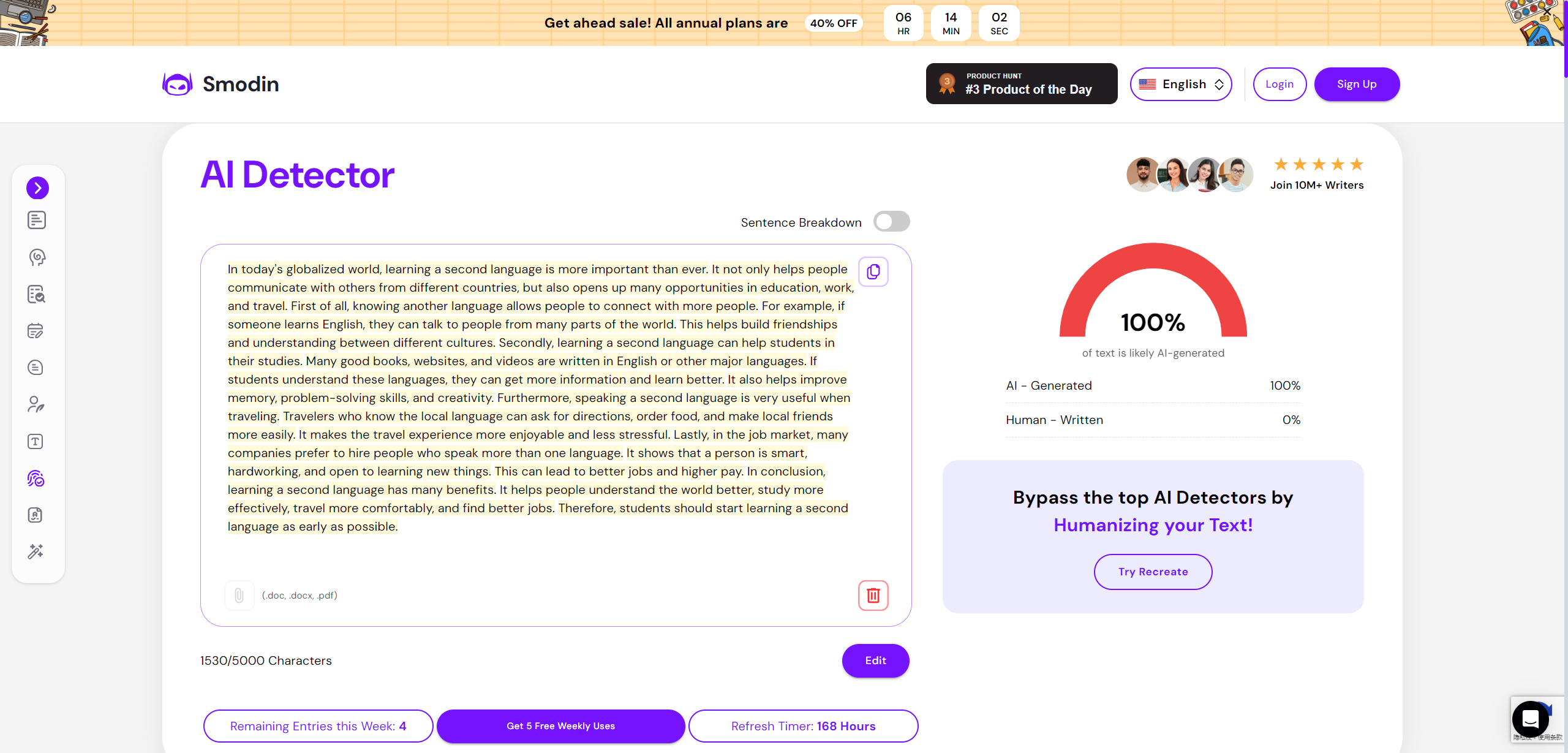Open the head with spiral tool

point(37,257)
